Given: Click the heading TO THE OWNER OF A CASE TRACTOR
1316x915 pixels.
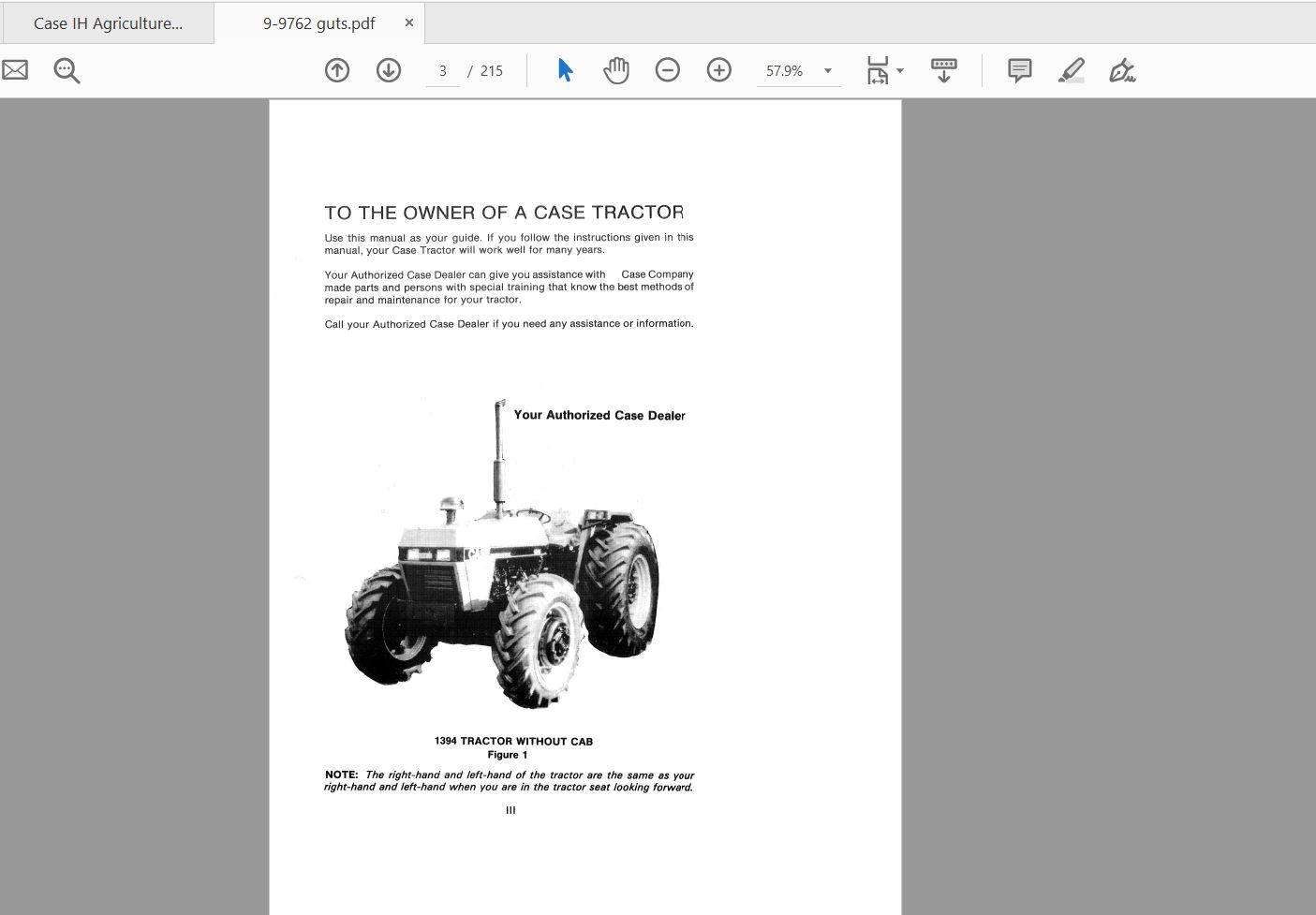Looking at the screenshot, I should pos(504,213).
